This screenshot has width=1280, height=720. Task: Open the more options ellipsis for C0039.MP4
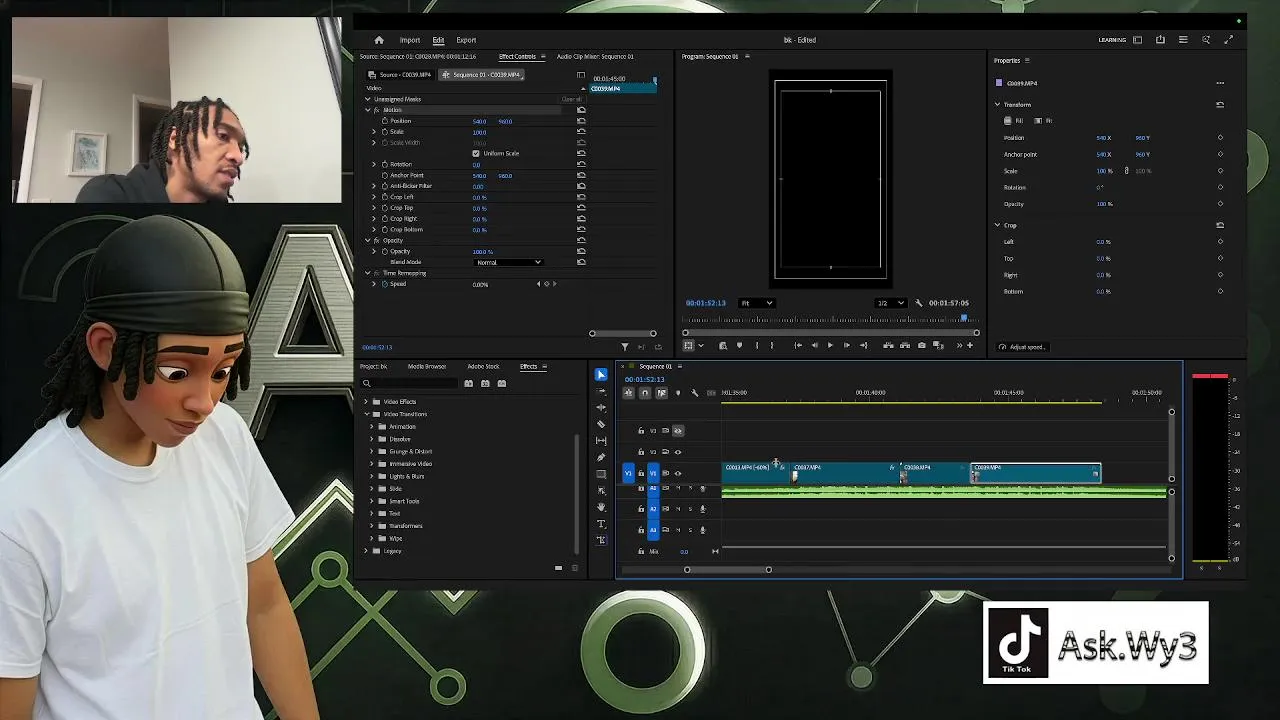coord(1220,83)
